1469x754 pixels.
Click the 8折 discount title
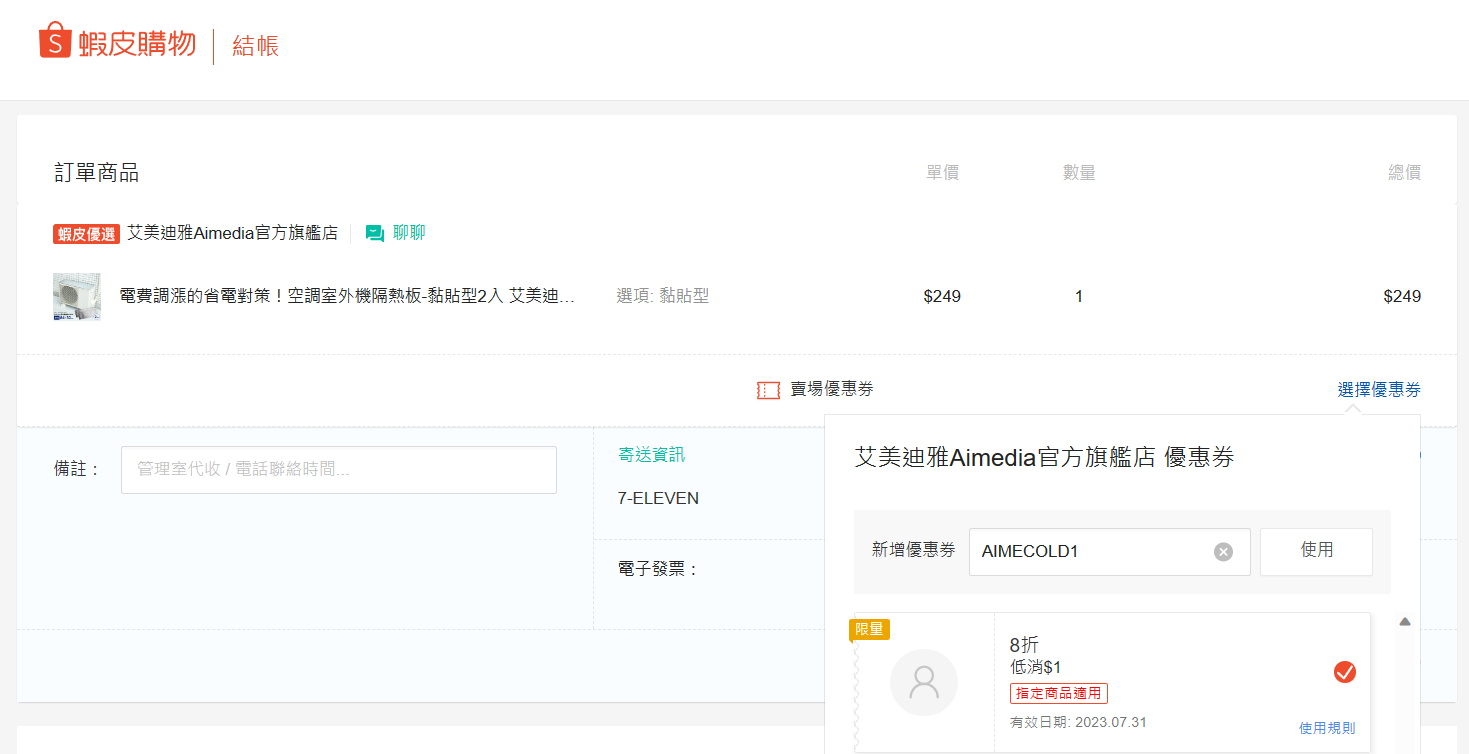[1025, 645]
